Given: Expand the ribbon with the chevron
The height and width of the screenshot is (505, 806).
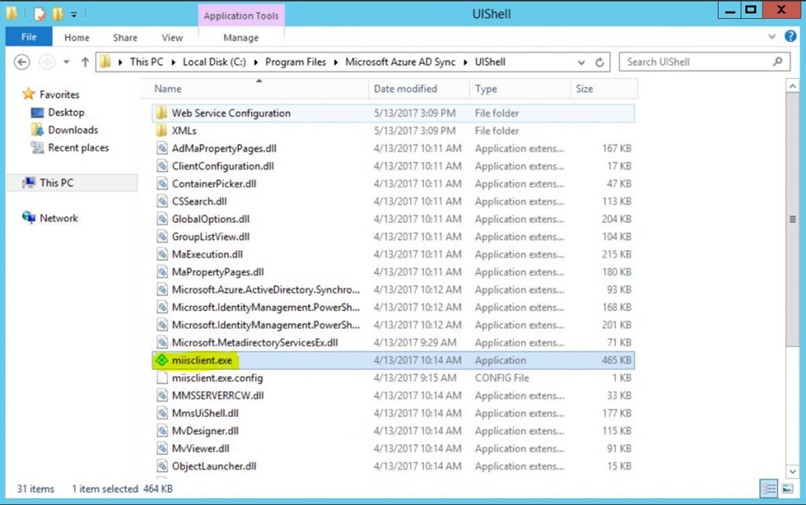Looking at the screenshot, I should (x=772, y=37).
